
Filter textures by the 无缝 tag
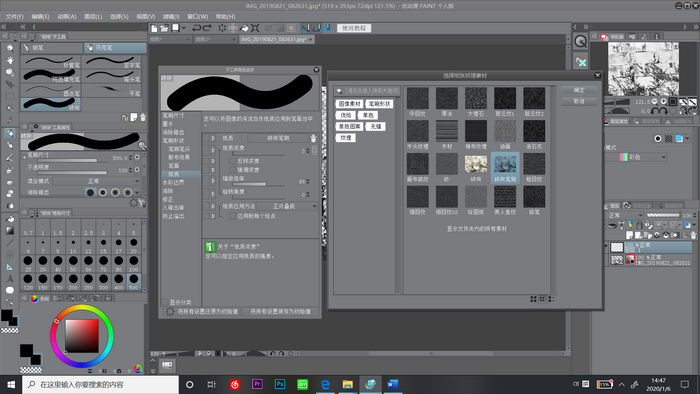[x=376, y=127]
